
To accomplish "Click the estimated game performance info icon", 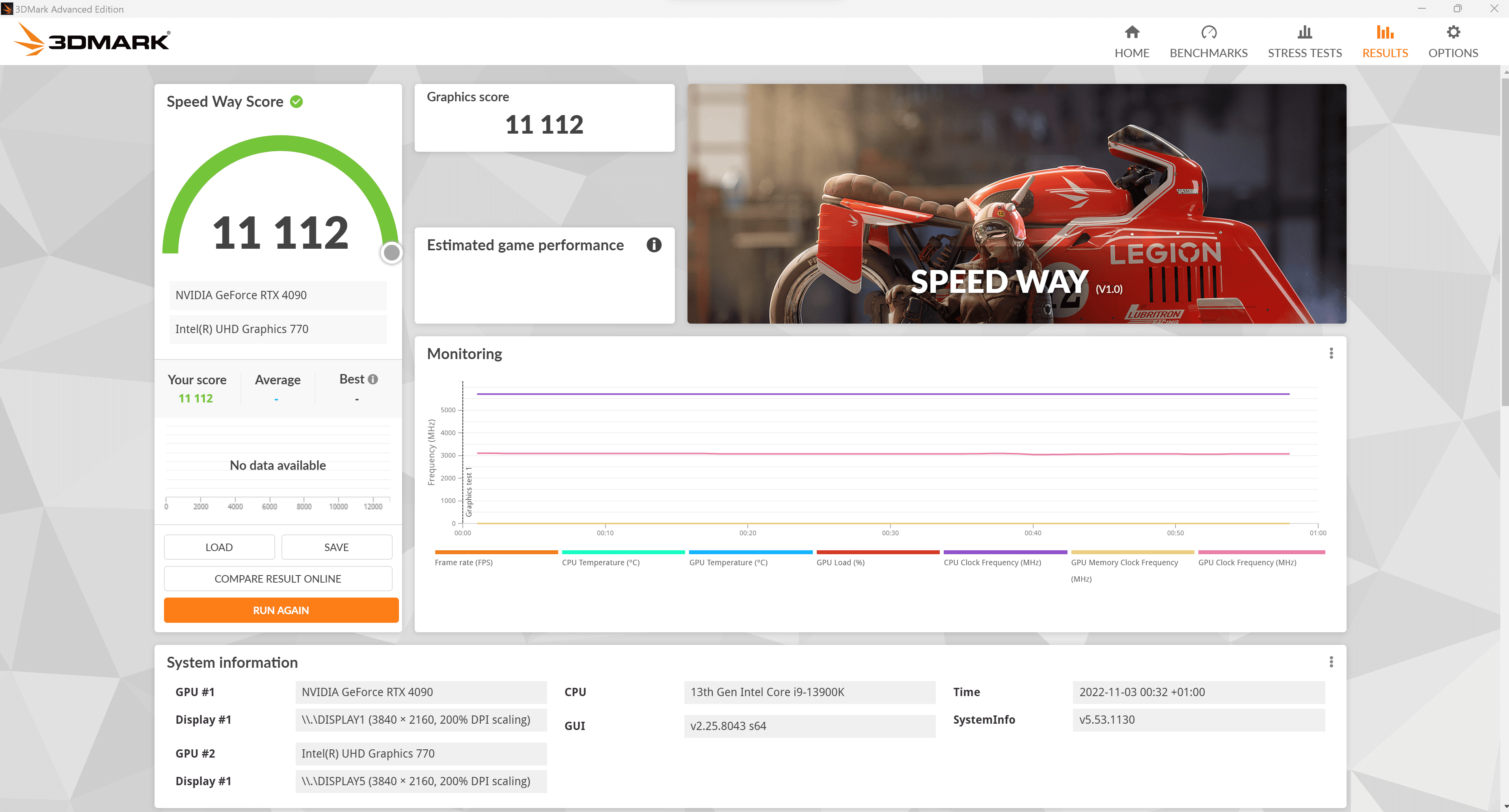I will 654,245.
